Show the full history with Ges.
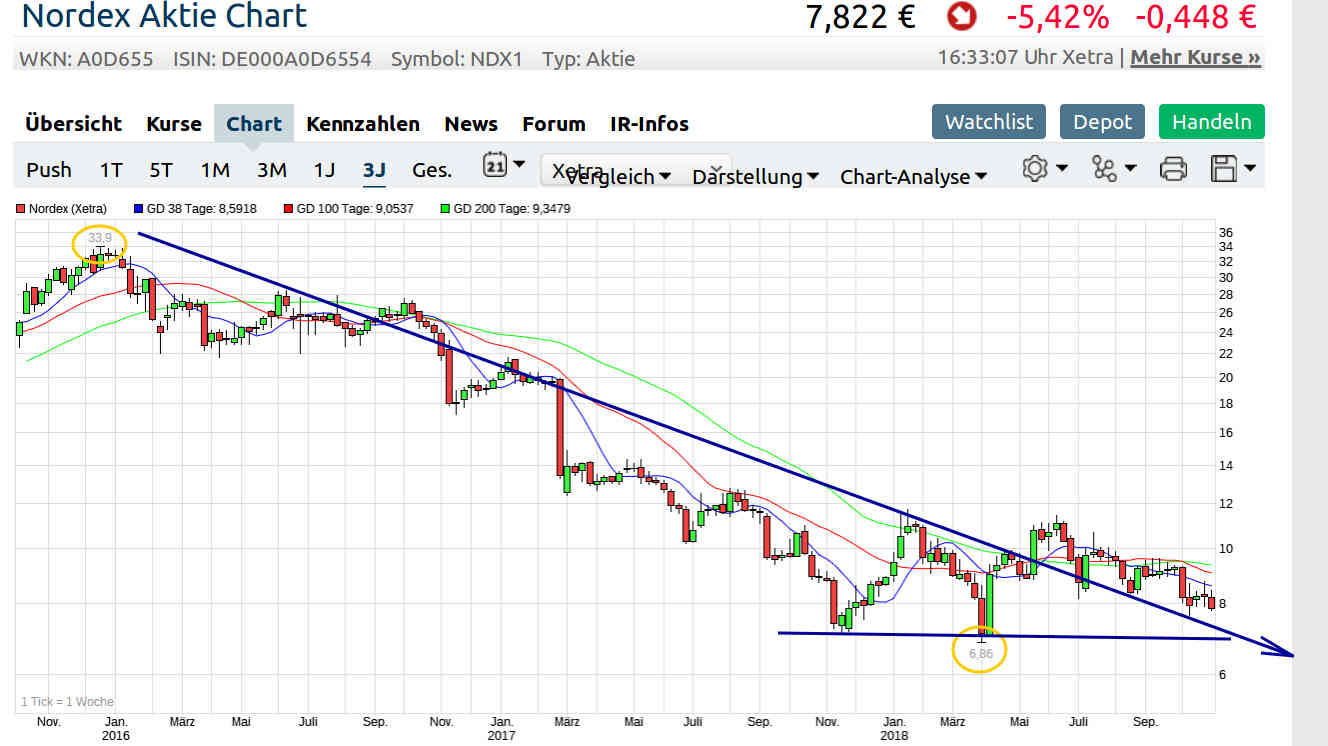 [432, 170]
